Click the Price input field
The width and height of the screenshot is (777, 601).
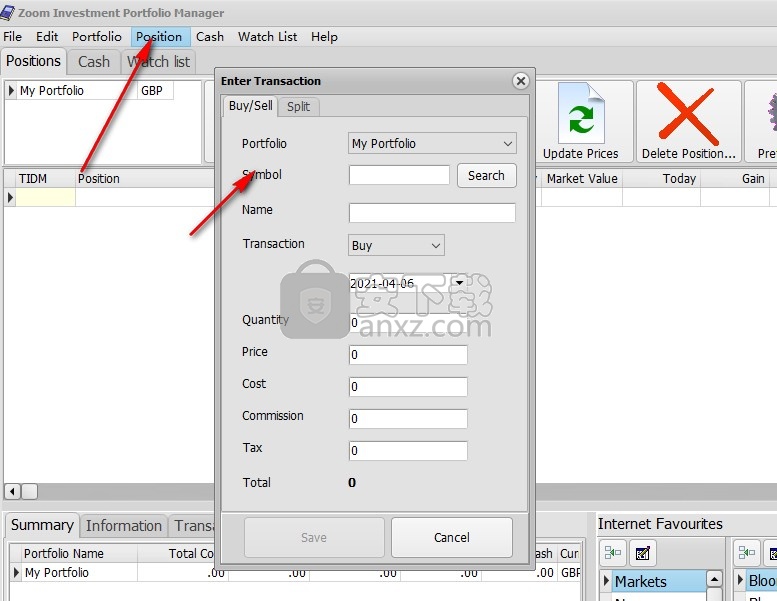tap(408, 355)
